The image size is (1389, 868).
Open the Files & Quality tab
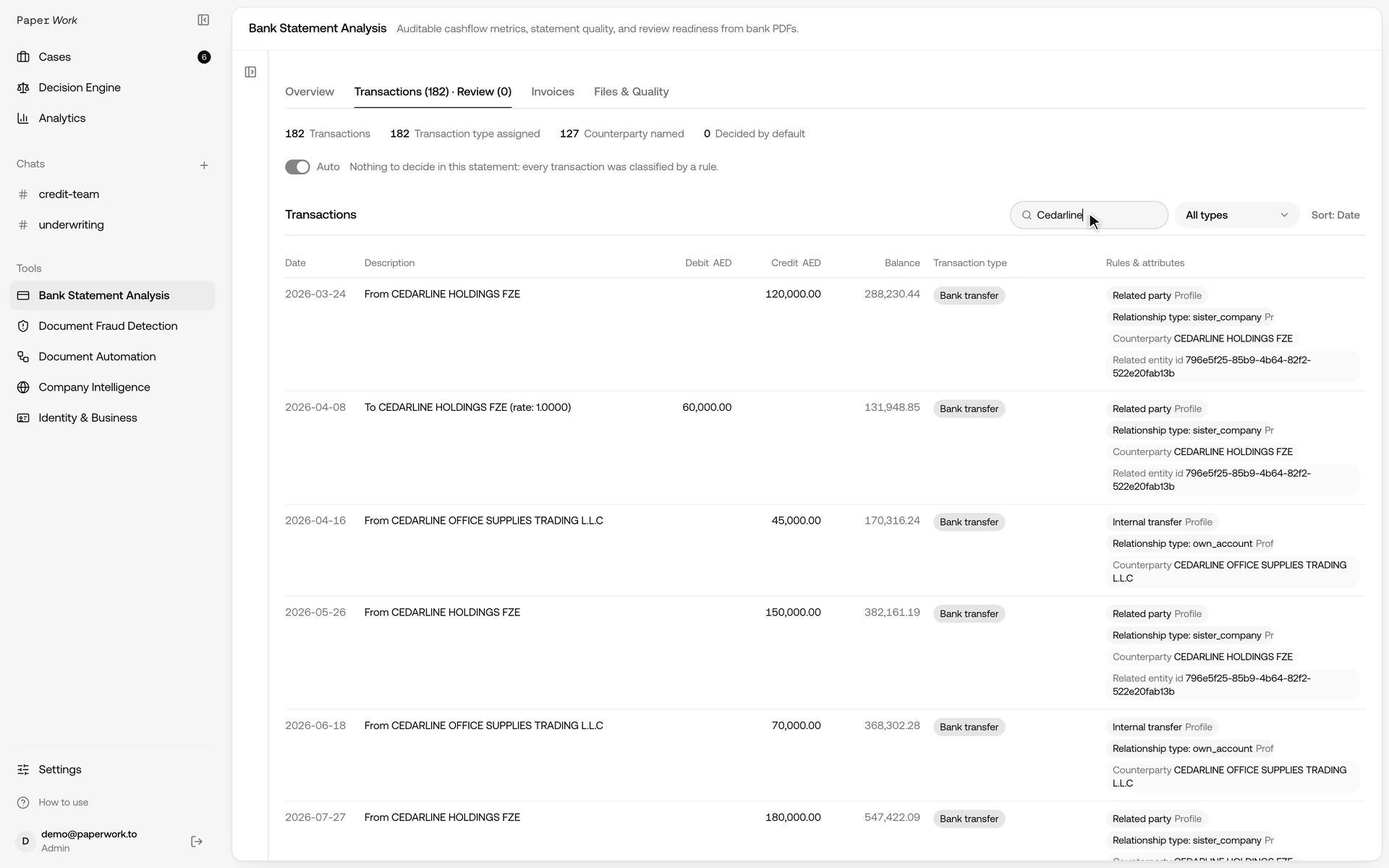632,92
